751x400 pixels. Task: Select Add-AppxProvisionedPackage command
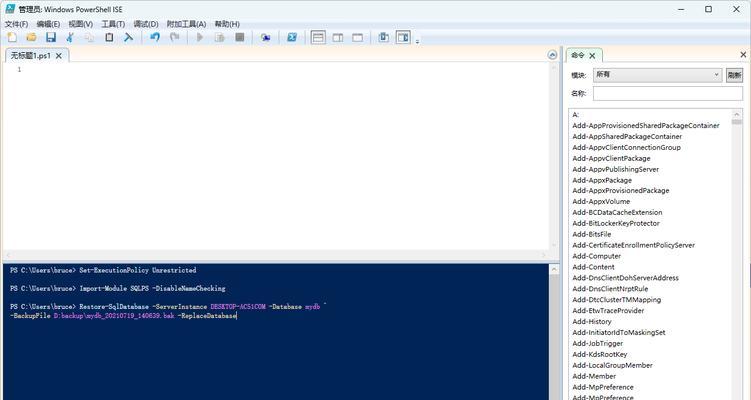click(621, 191)
